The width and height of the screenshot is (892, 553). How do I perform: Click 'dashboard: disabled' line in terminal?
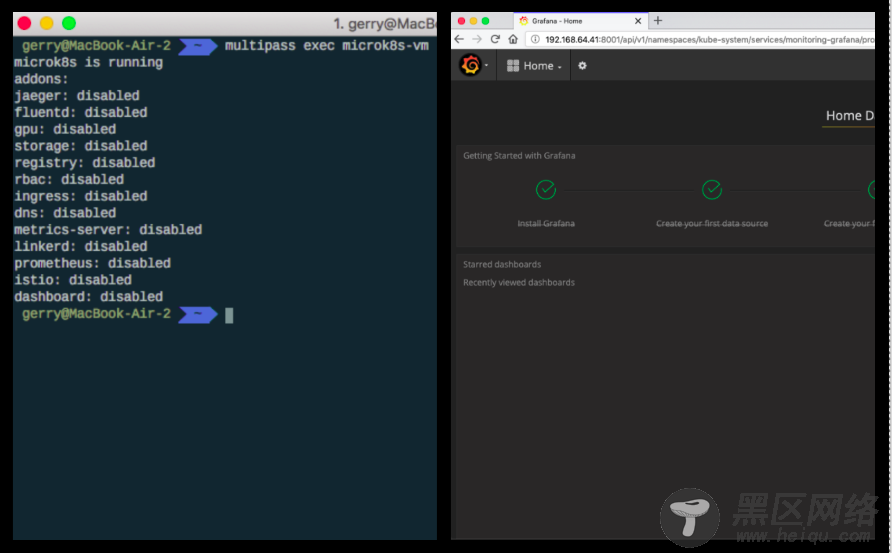pyautogui.click(x=89, y=297)
